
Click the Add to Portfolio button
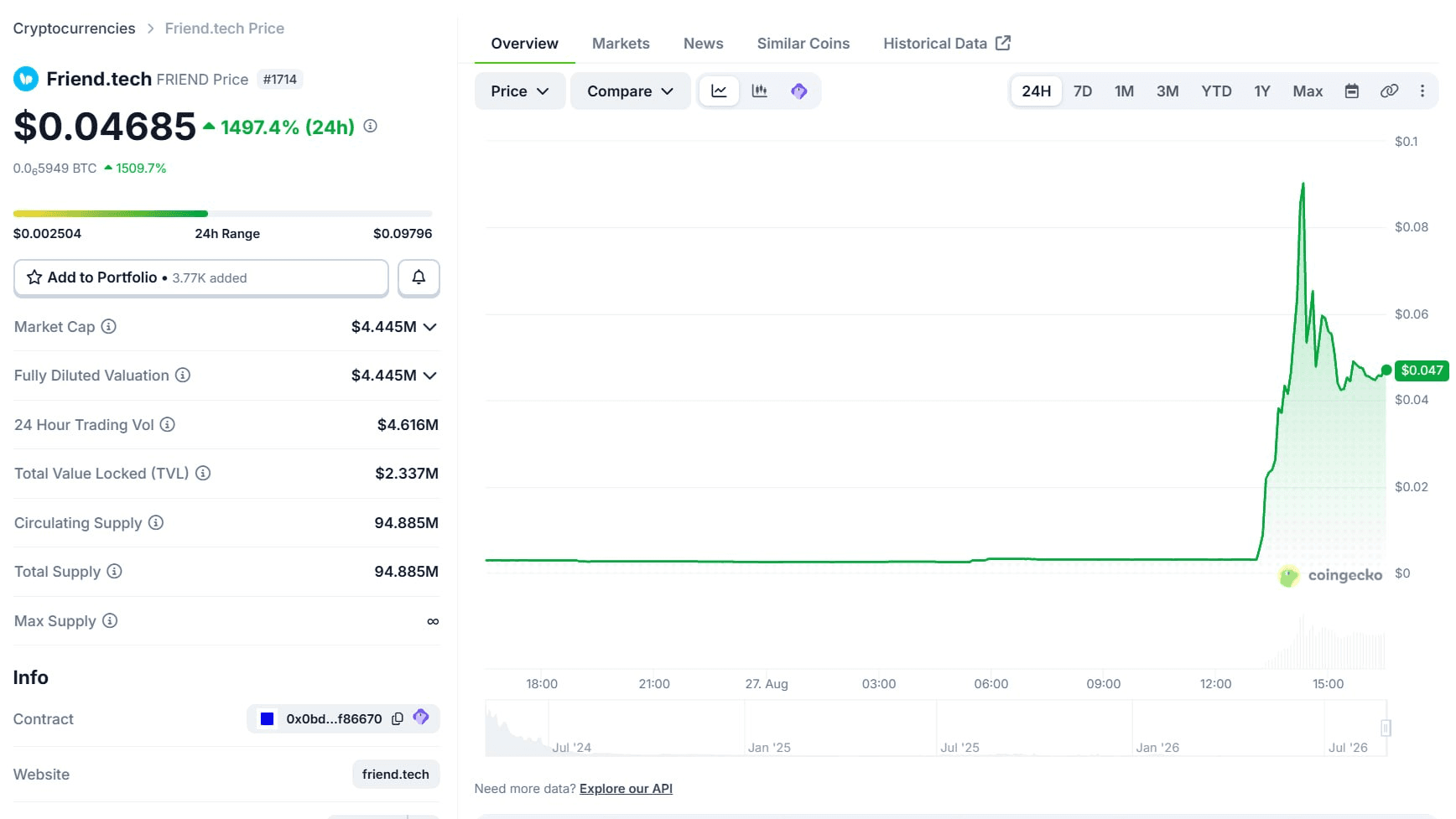[201, 277]
